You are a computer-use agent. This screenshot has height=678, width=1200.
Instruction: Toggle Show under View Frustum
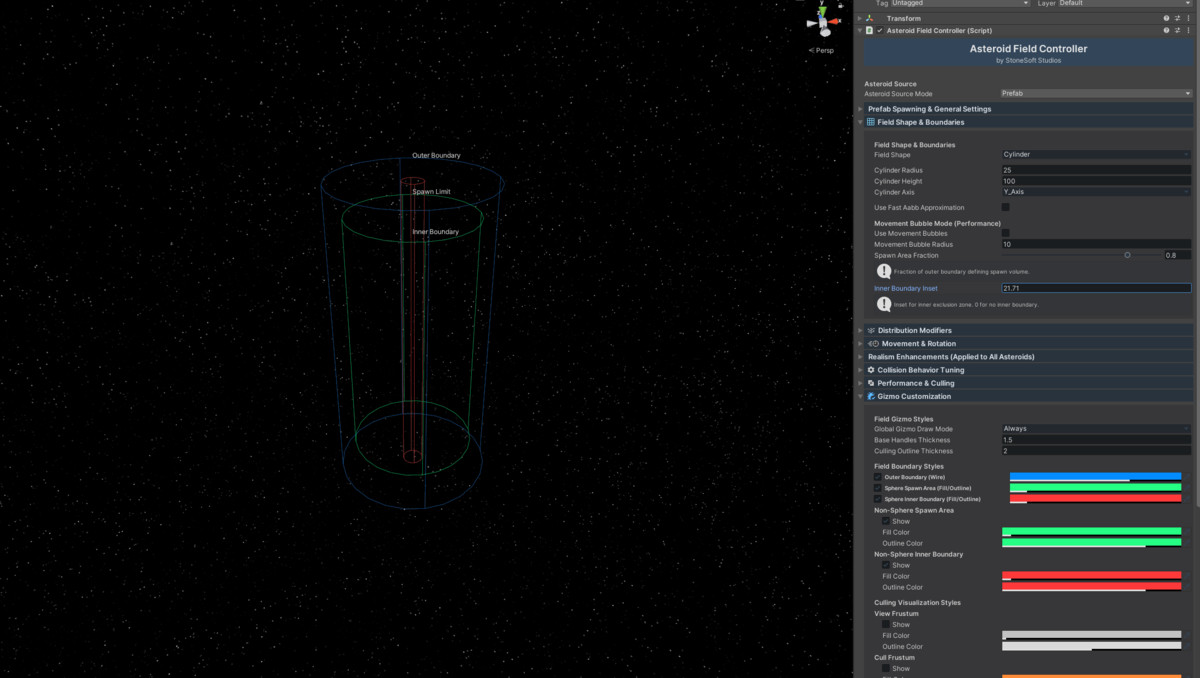pyautogui.click(x=886, y=624)
